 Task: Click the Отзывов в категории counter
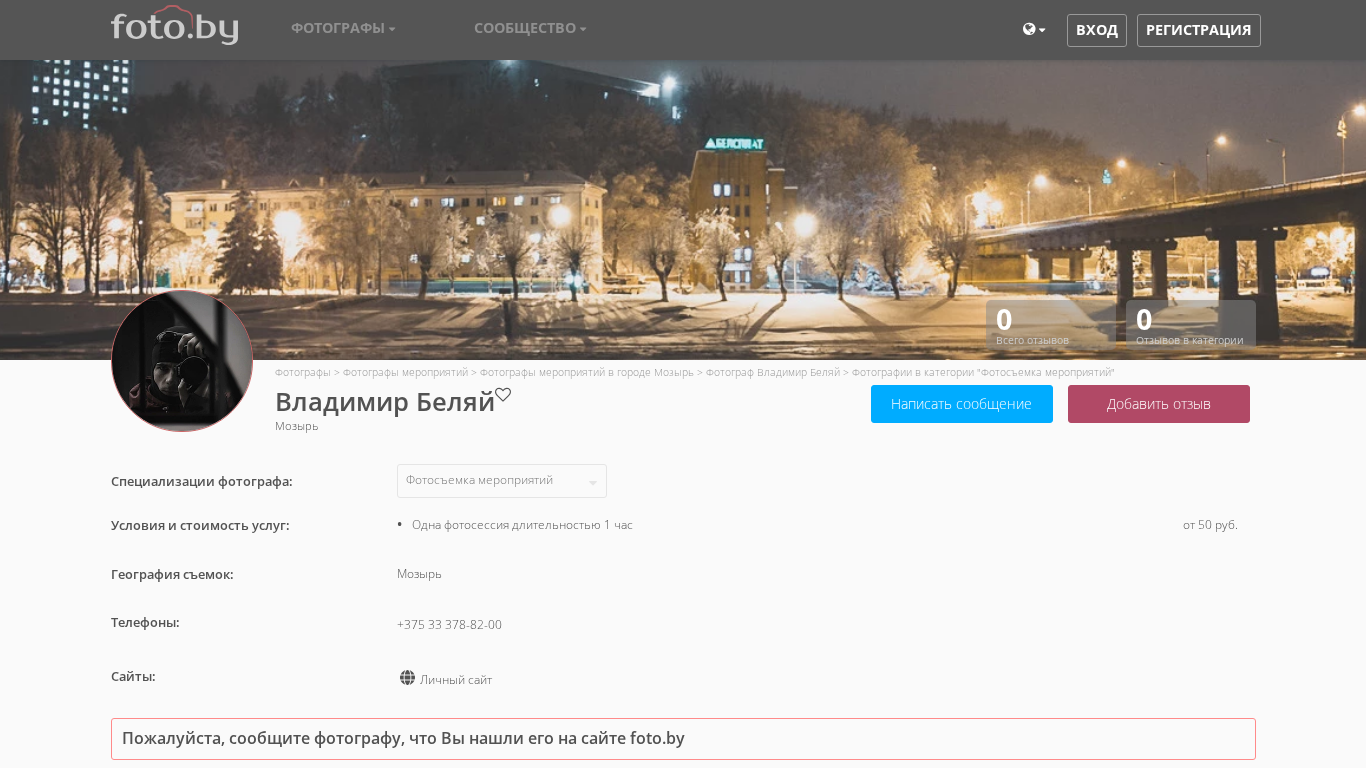click(x=1191, y=325)
